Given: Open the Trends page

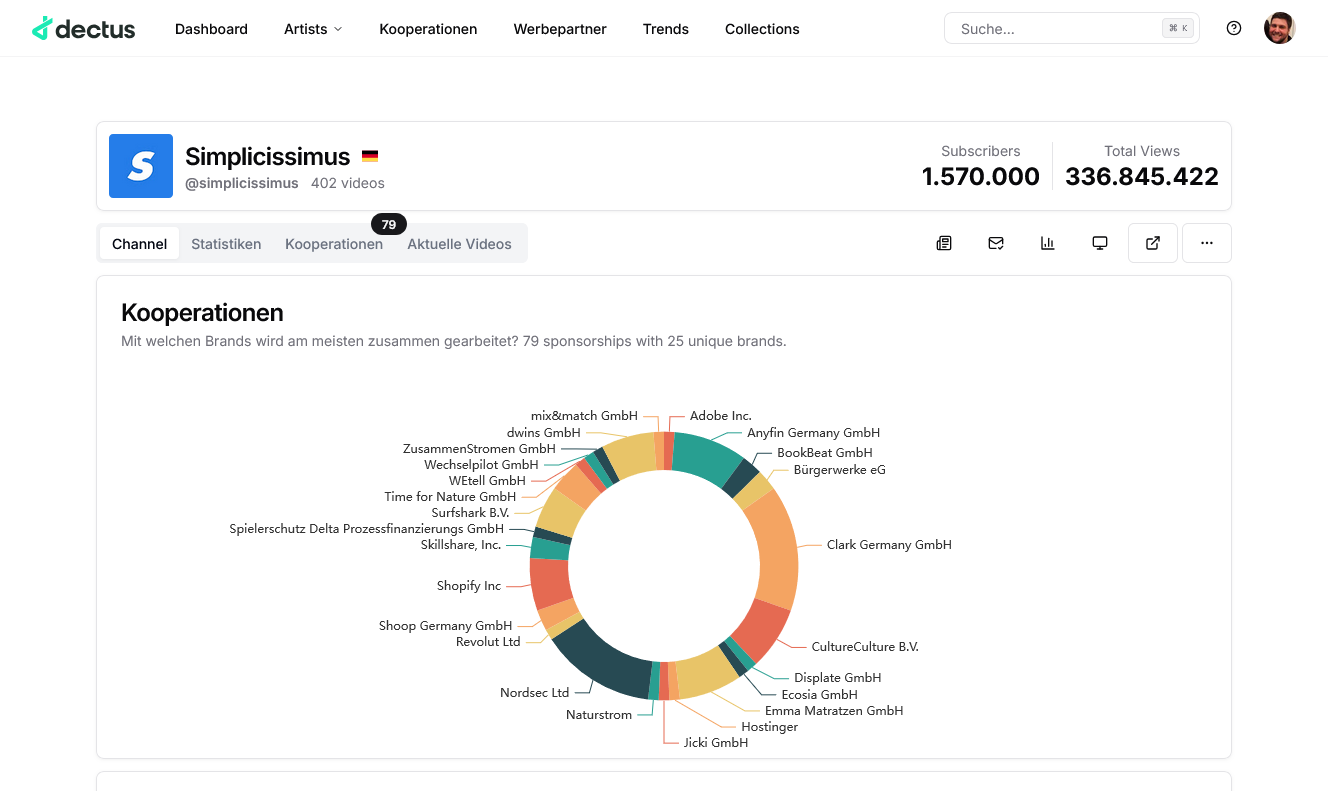Looking at the screenshot, I should (666, 29).
